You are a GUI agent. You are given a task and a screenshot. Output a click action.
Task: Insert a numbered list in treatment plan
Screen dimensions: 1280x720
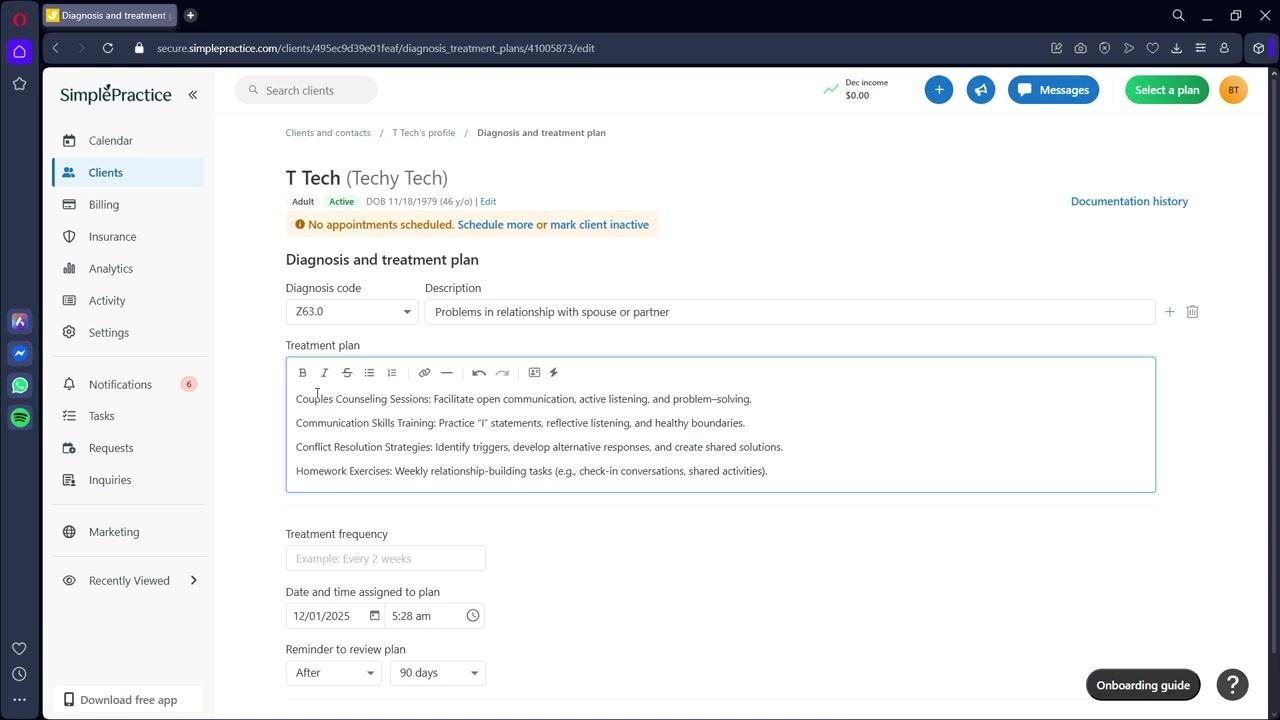coord(392,373)
